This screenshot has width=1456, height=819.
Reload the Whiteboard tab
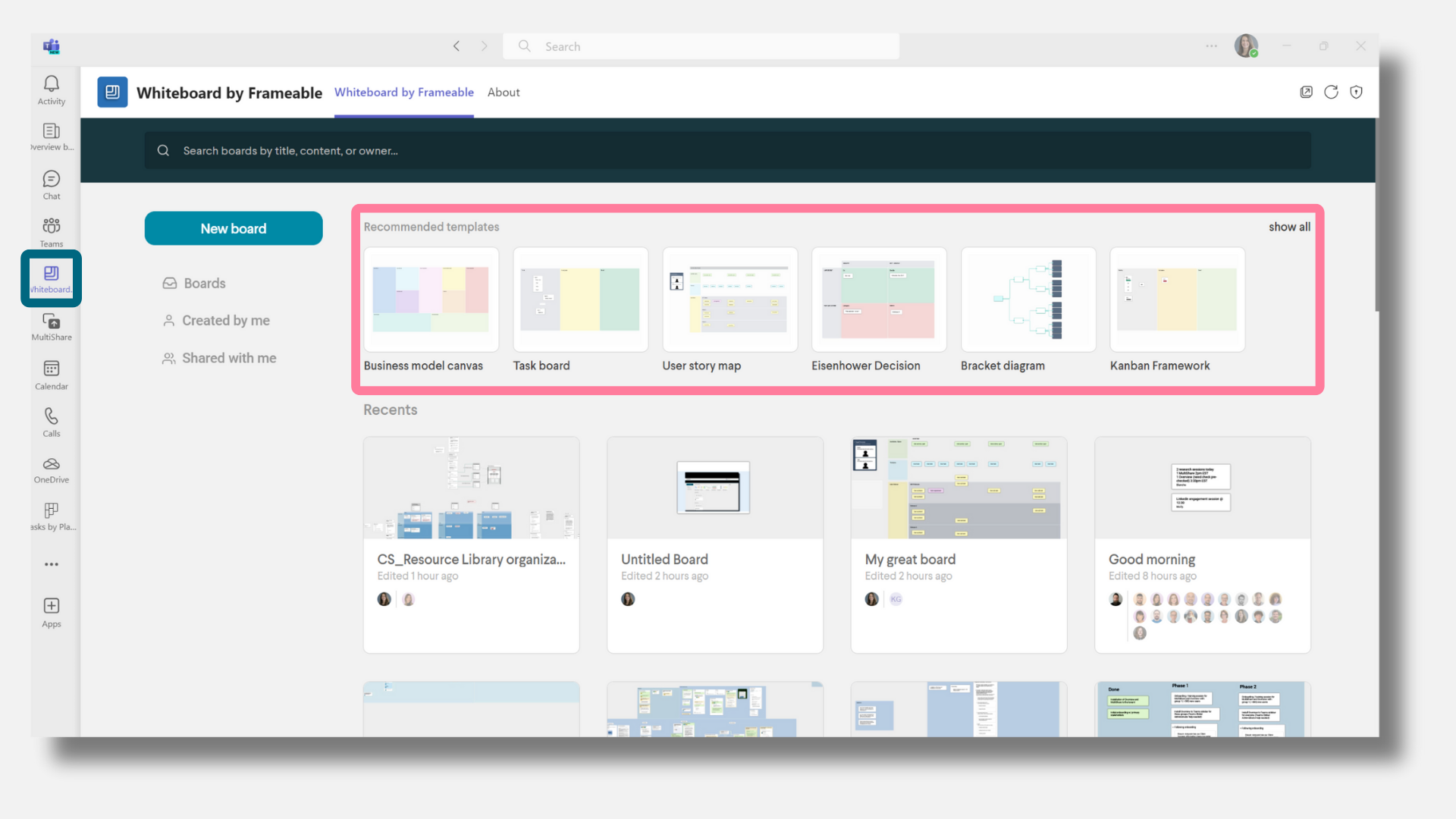(x=1331, y=92)
